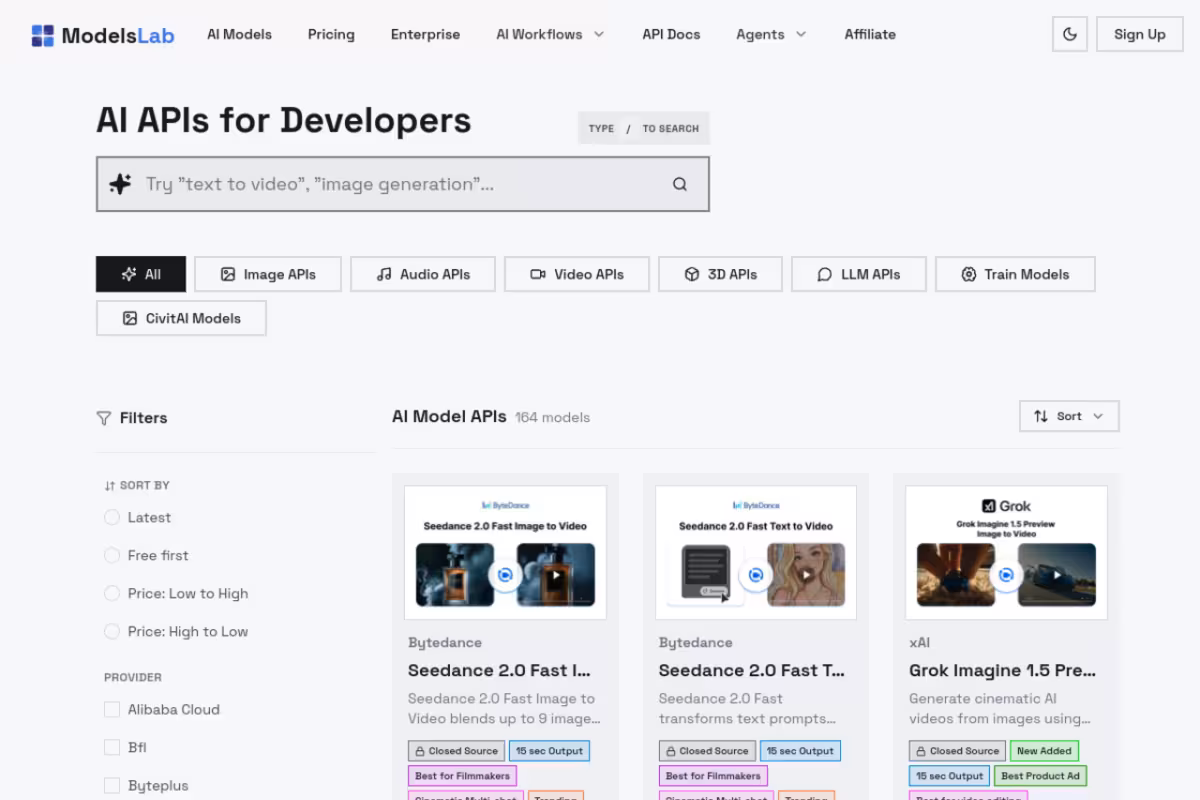Open the Enterprise nav link

425,34
